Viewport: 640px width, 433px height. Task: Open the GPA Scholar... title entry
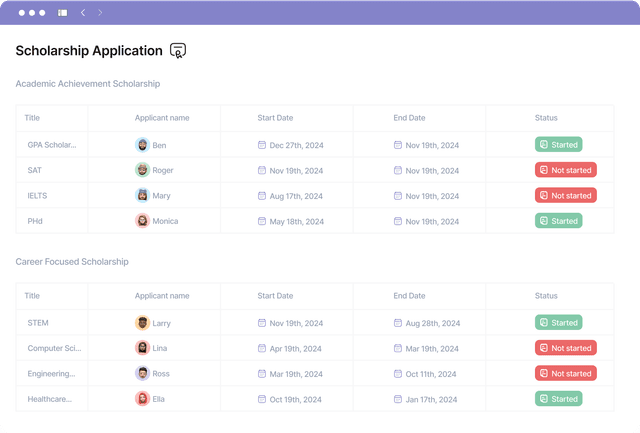[x=51, y=145]
